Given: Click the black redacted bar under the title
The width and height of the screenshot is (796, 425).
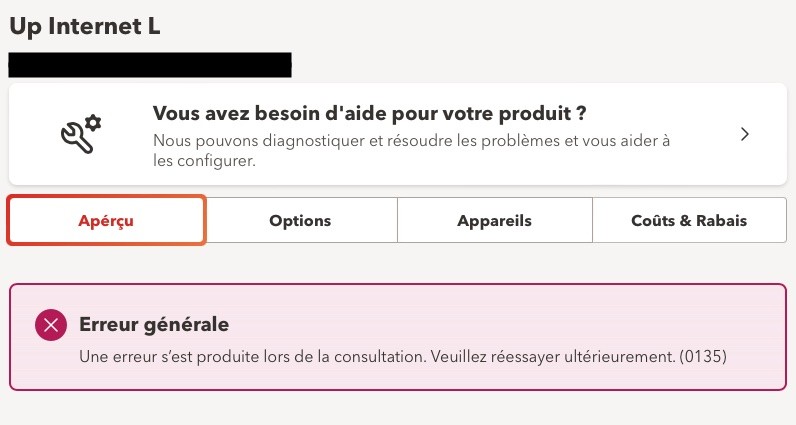Looking at the screenshot, I should click(150, 65).
